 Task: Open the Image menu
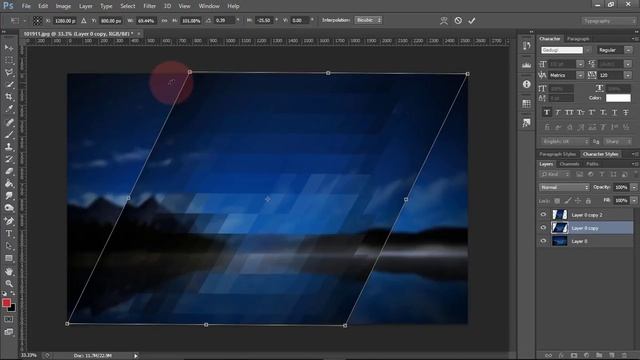click(63, 6)
